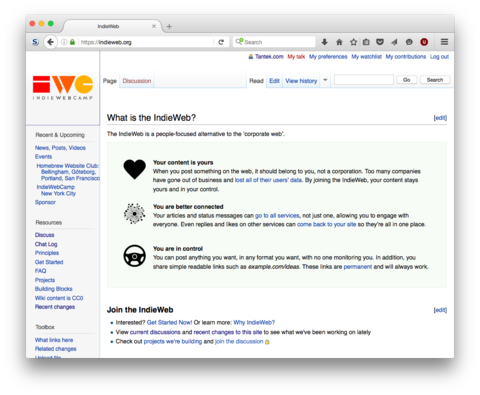Viewport: 480px width, 395px height.
Task: Open the hamburger menu icon
Action: click(444, 42)
